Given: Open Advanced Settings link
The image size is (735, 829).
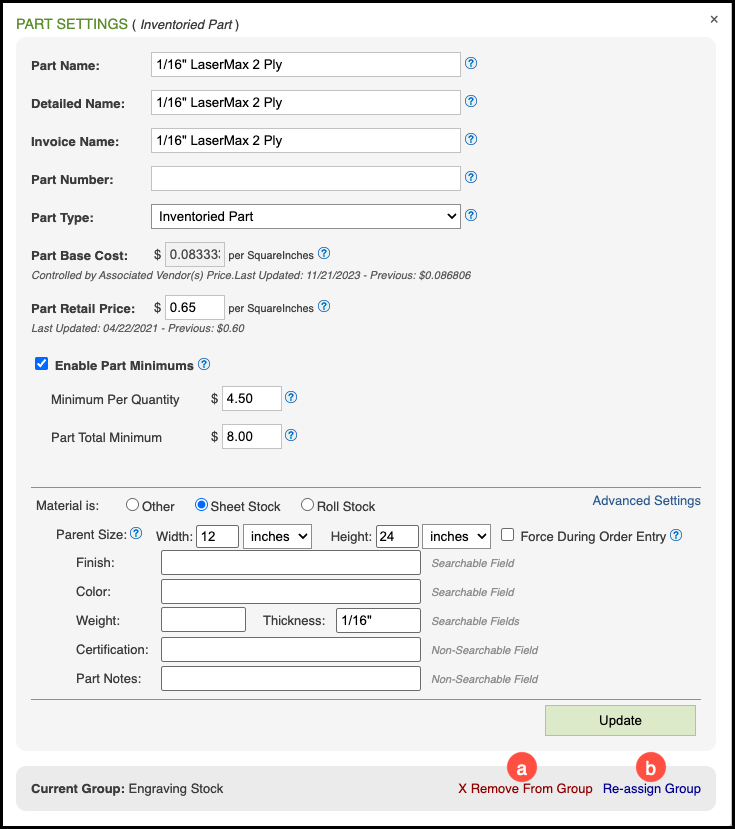Looking at the screenshot, I should (646, 501).
